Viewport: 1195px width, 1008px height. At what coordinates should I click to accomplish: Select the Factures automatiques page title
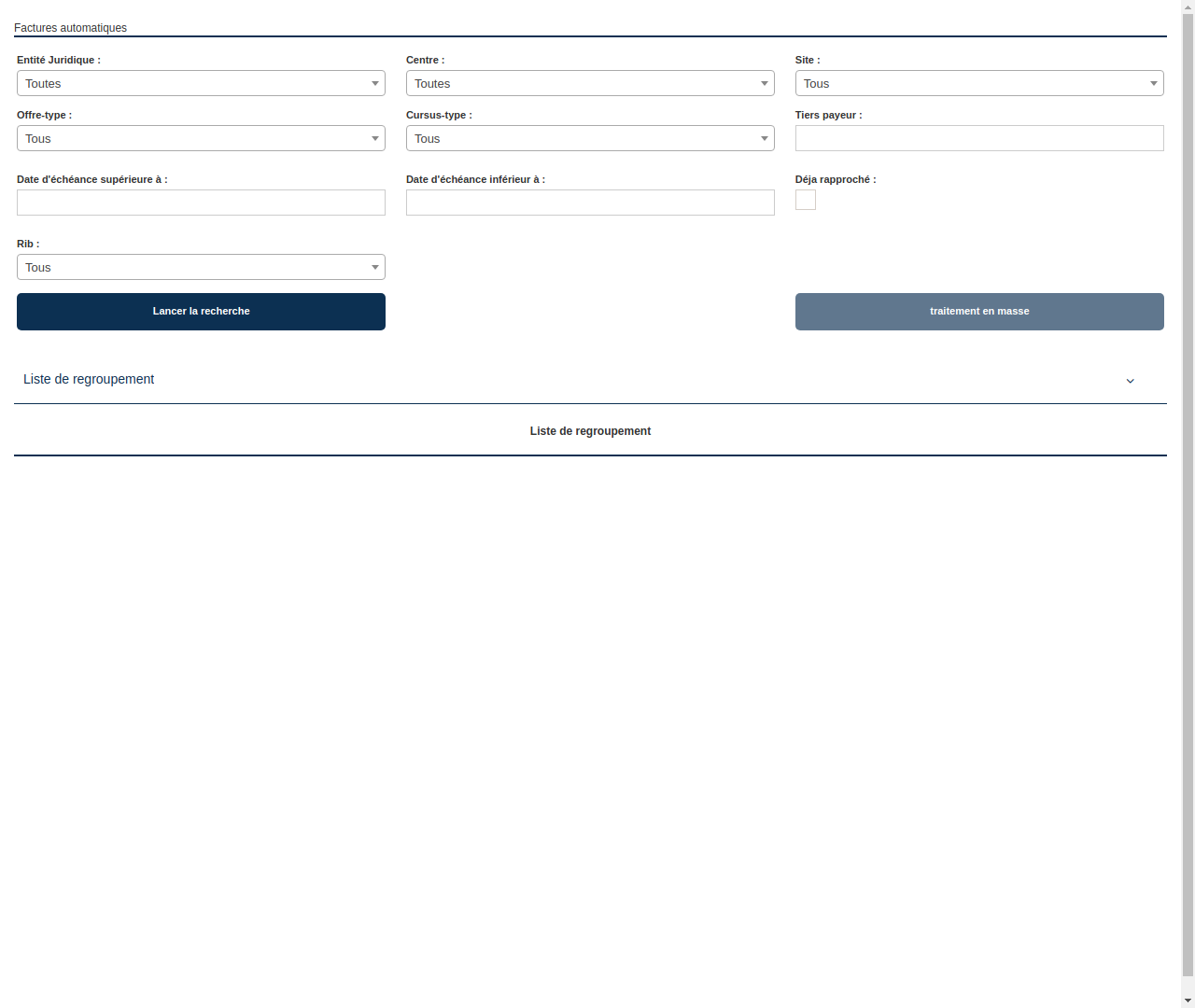[x=70, y=28]
